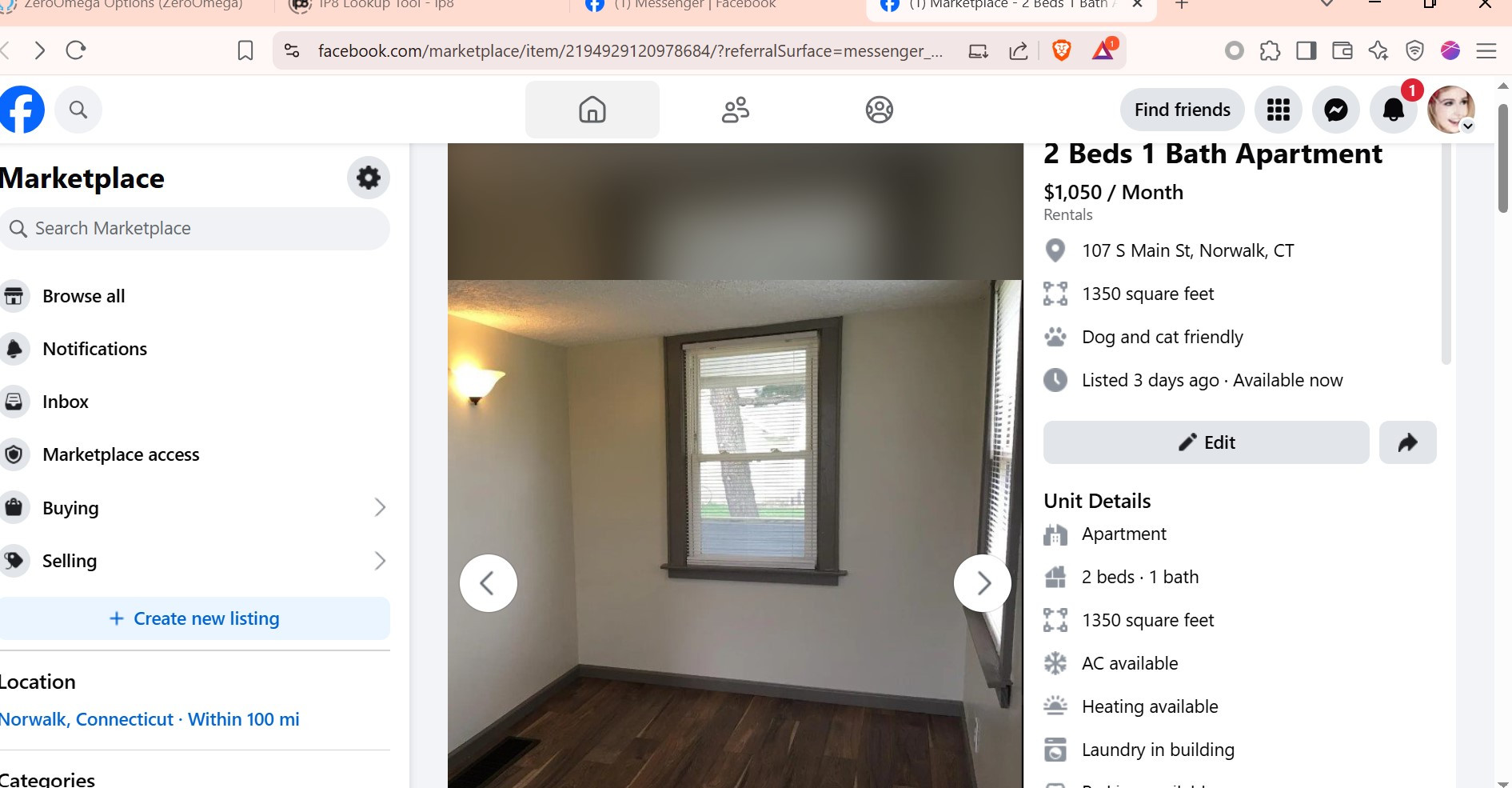
Task: Go back using browser back arrow
Action: (5, 50)
